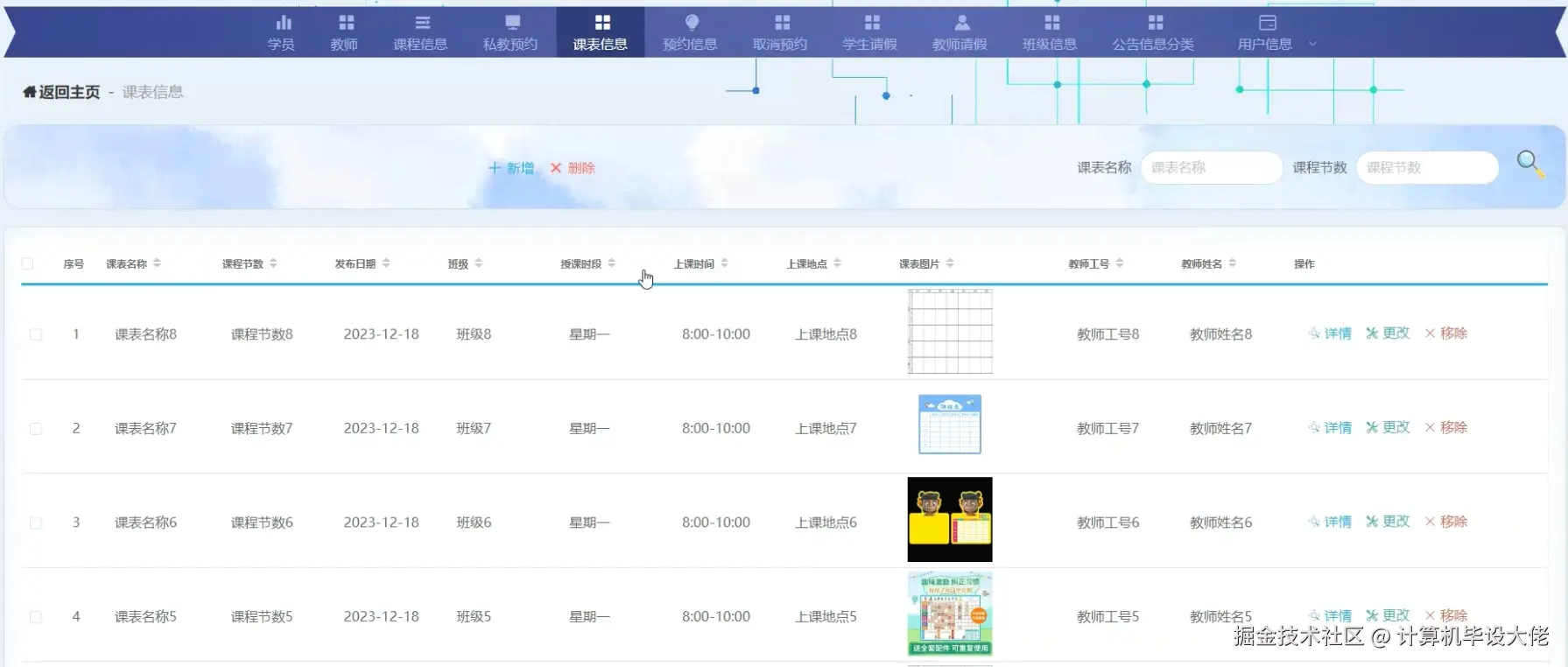Screen dimensions: 1568x667
Task: Open the 教师 navigation item
Action: tap(344, 33)
